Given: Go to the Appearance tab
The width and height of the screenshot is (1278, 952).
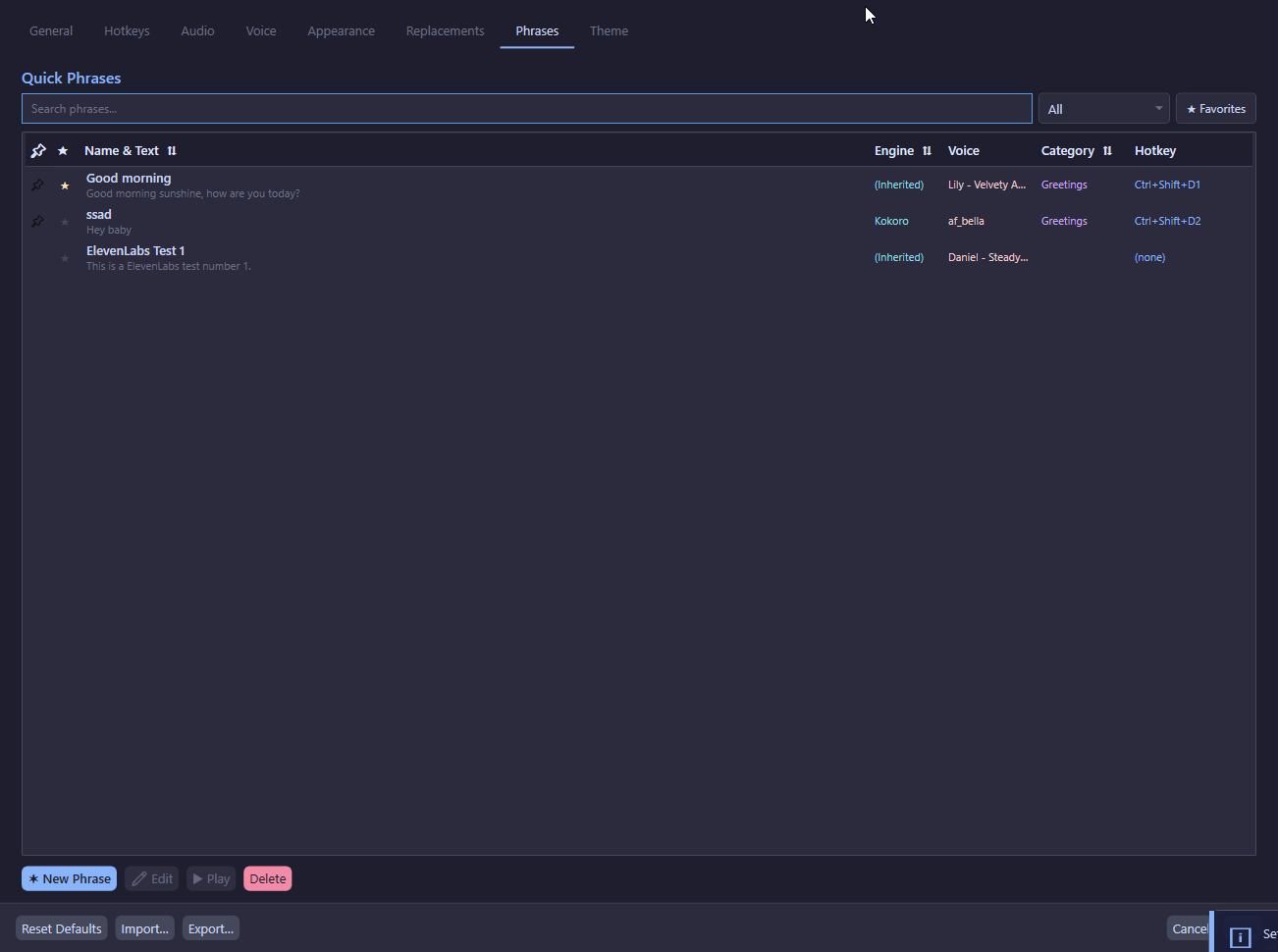Looking at the screenshot, I should (x=341, y=30).
